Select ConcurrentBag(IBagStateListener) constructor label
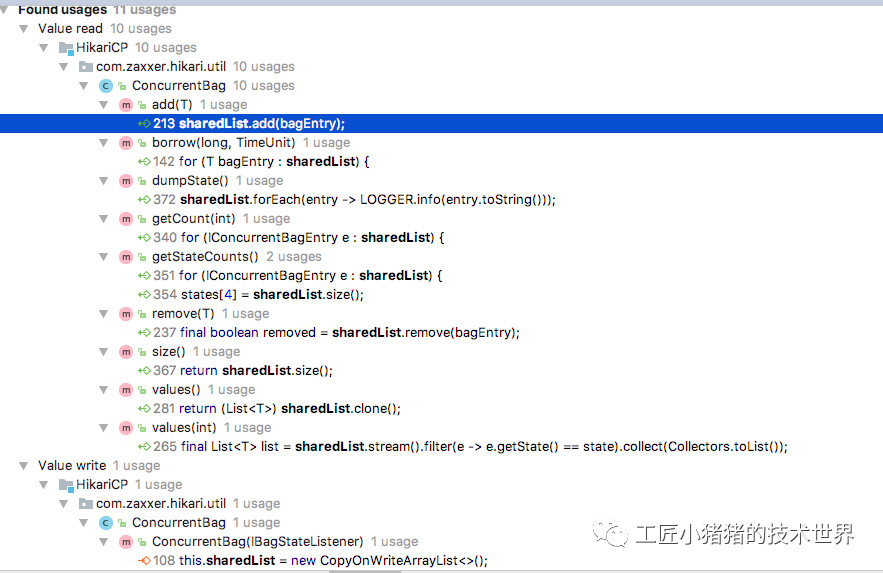Screen dimensions: 883x573 (257, 541)
